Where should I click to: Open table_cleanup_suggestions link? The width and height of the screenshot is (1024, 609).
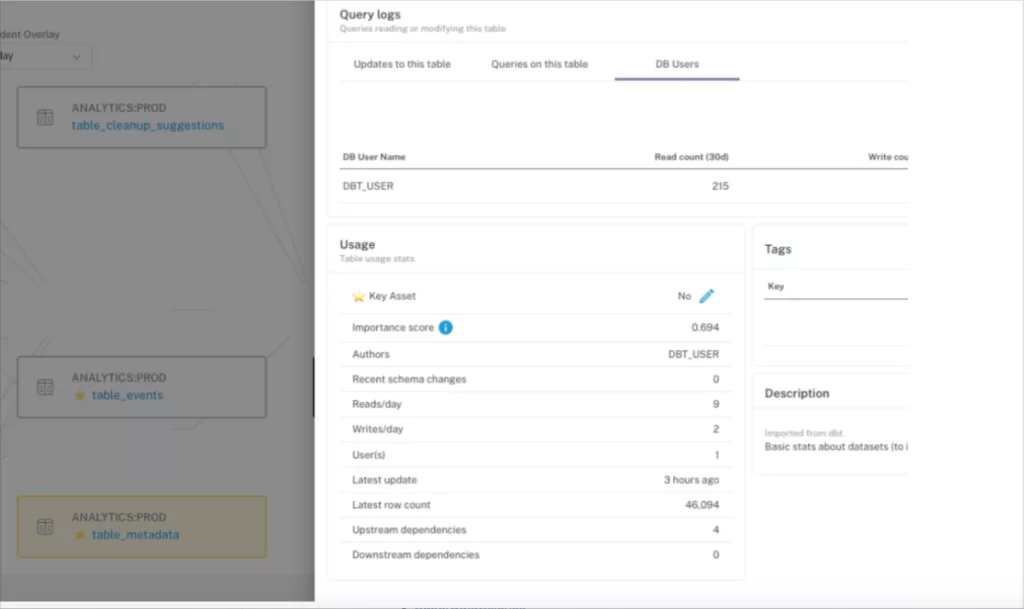(x=148, y=125)
